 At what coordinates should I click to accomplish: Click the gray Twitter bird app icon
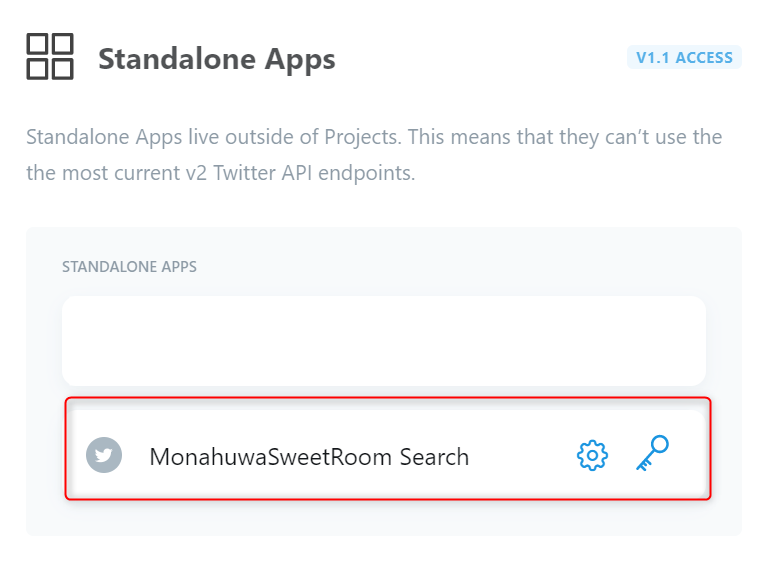tap(104, 456)
